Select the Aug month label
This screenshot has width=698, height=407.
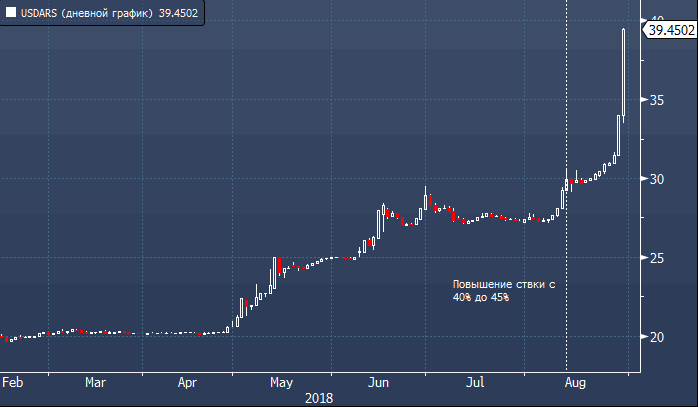(575, 382)
